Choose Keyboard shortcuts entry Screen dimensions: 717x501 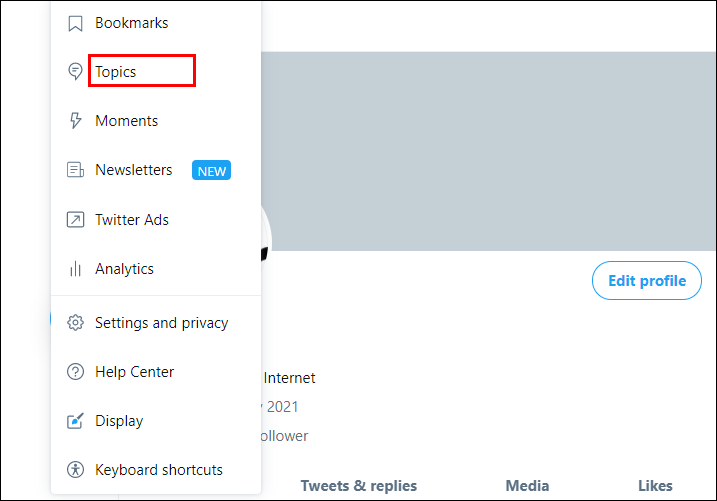pyautogui.click(x=158, y=470)
